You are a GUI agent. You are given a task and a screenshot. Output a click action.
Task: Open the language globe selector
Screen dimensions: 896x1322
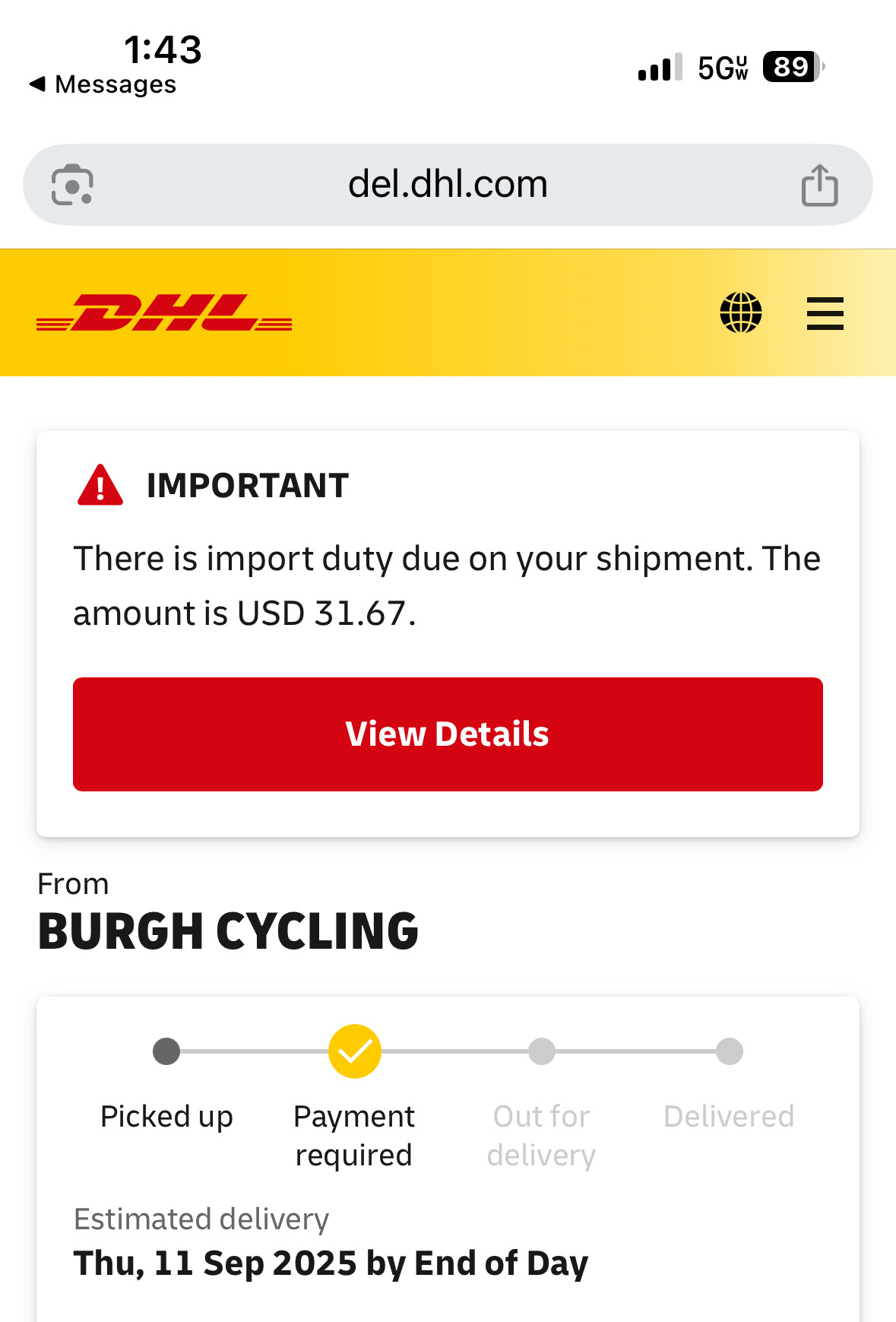(741, 312)
